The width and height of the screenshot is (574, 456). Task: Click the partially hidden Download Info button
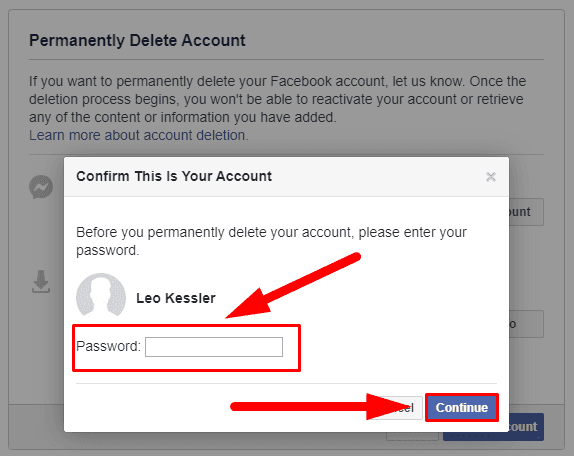(x=526, y=324)
